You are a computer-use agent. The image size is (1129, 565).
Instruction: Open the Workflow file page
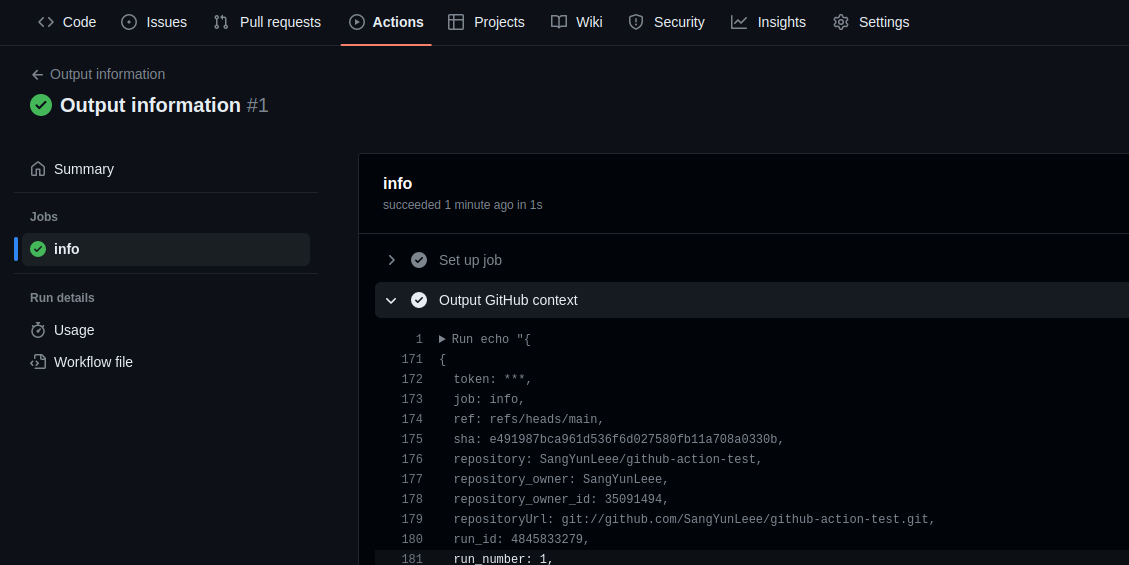[x=166, y=362]
